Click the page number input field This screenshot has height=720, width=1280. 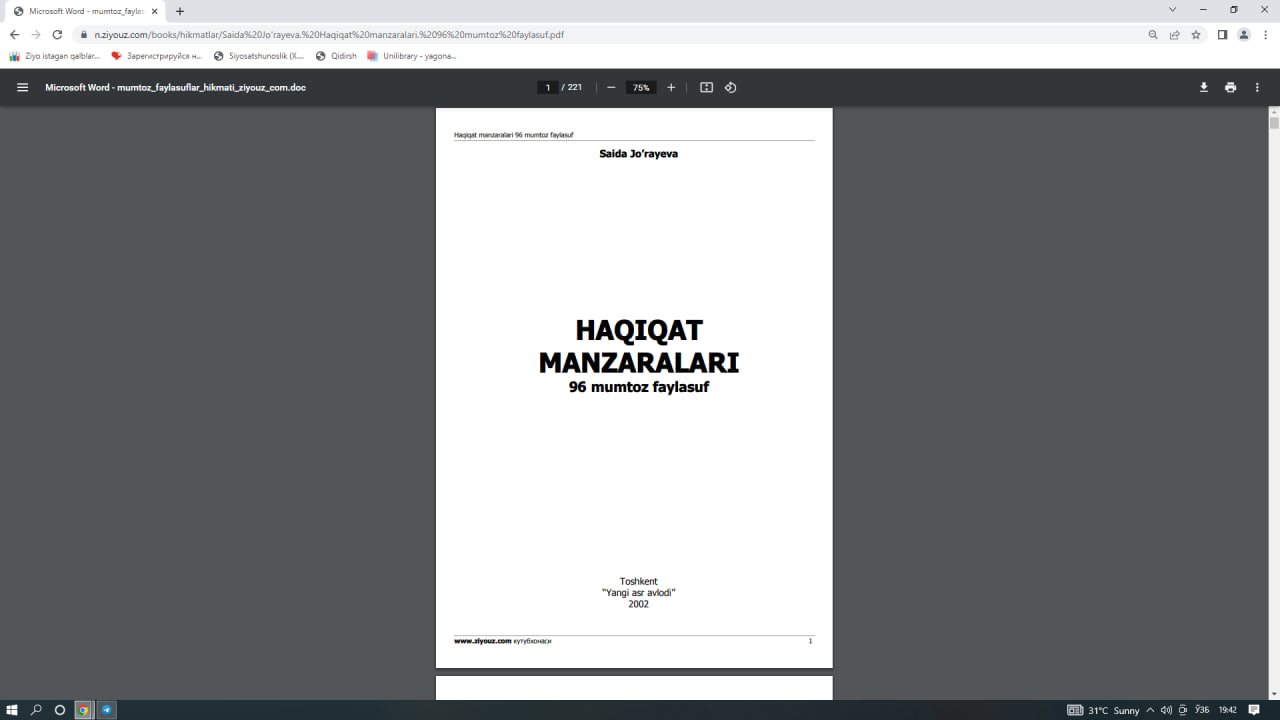(547, 88)
